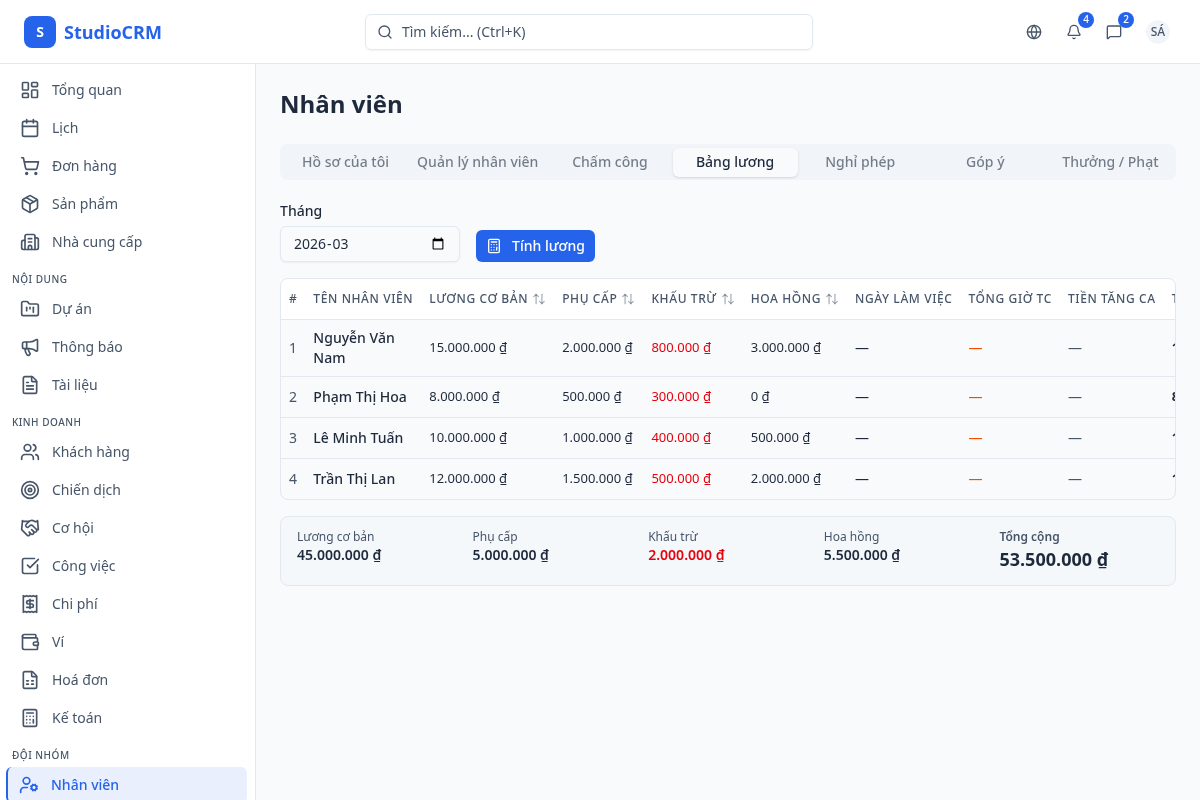This screenshot has width=1200, height=800.
Task: Focus the Tìm kiếm search box
Action: 588,32
